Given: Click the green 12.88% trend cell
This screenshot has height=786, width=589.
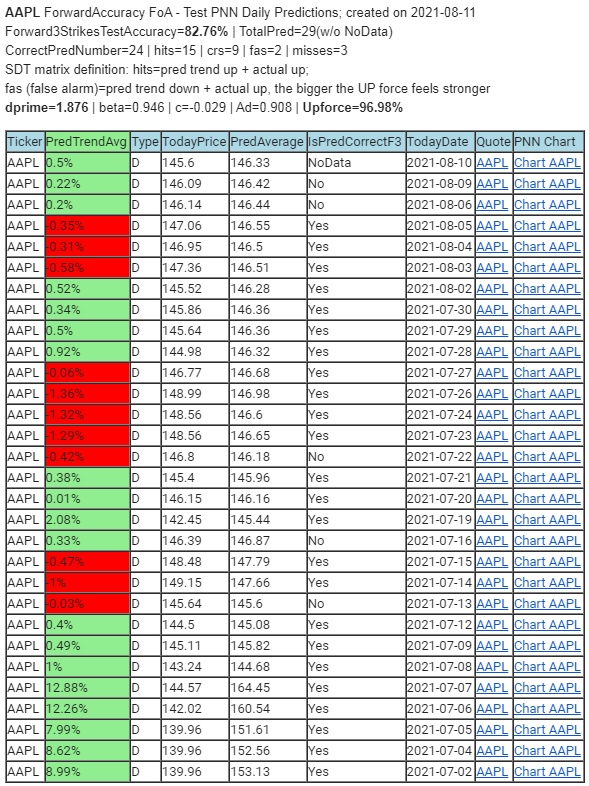Looking at the screenshot, I should click(87, 688).
